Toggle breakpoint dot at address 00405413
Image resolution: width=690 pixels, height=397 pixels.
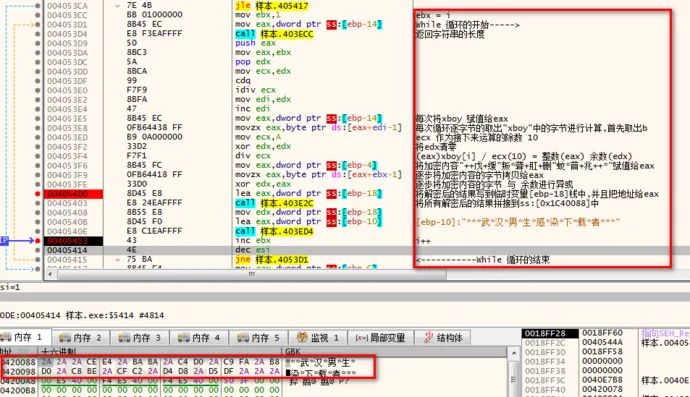coord(38,241)
